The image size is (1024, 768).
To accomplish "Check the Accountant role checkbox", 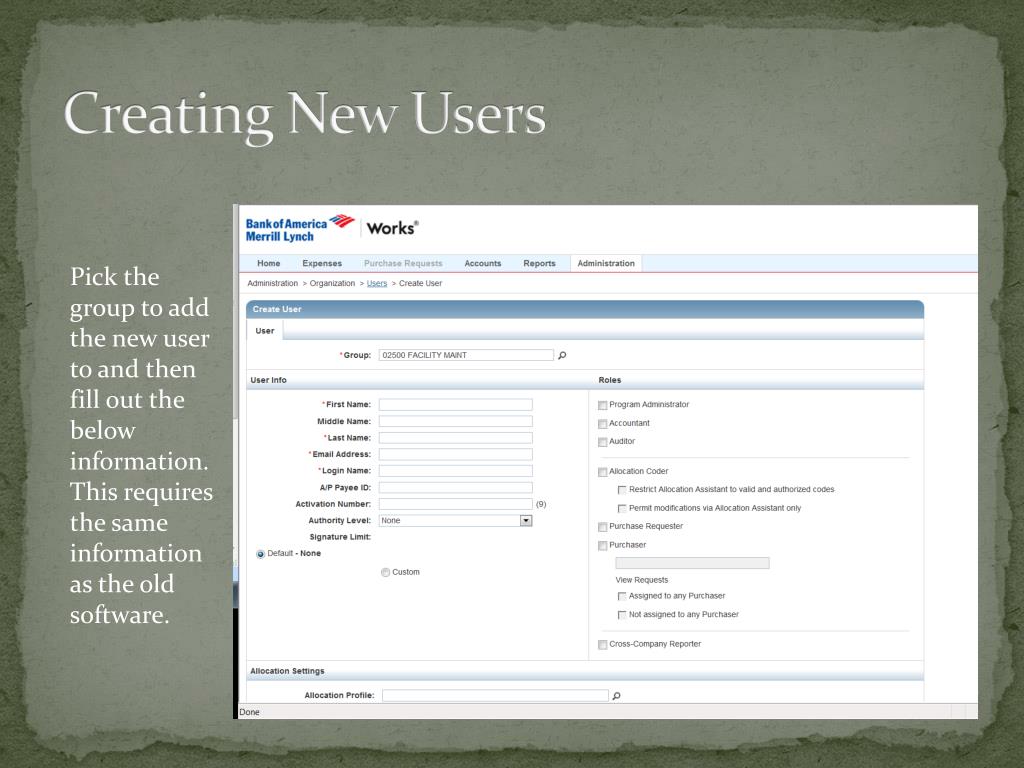I will (603, 424).
